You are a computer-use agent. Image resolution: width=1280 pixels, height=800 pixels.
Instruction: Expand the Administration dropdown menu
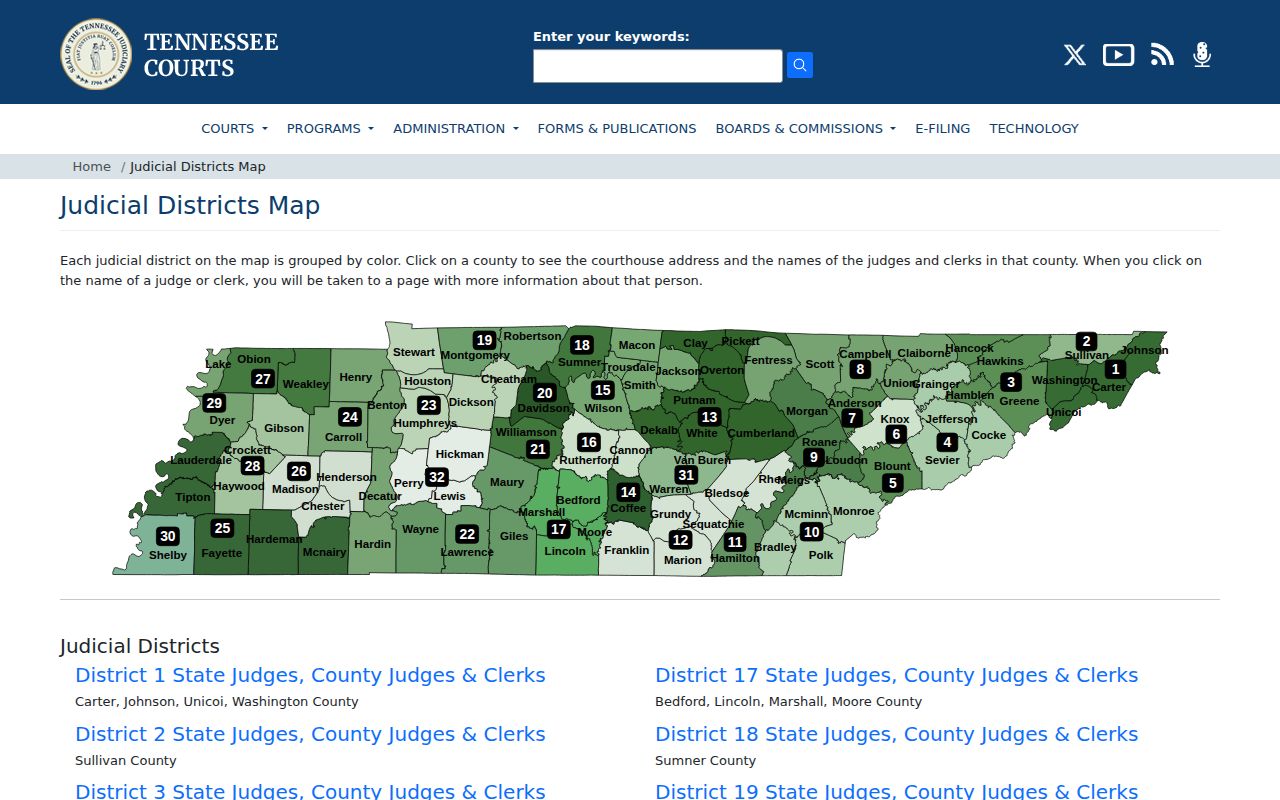pos(456,128)
